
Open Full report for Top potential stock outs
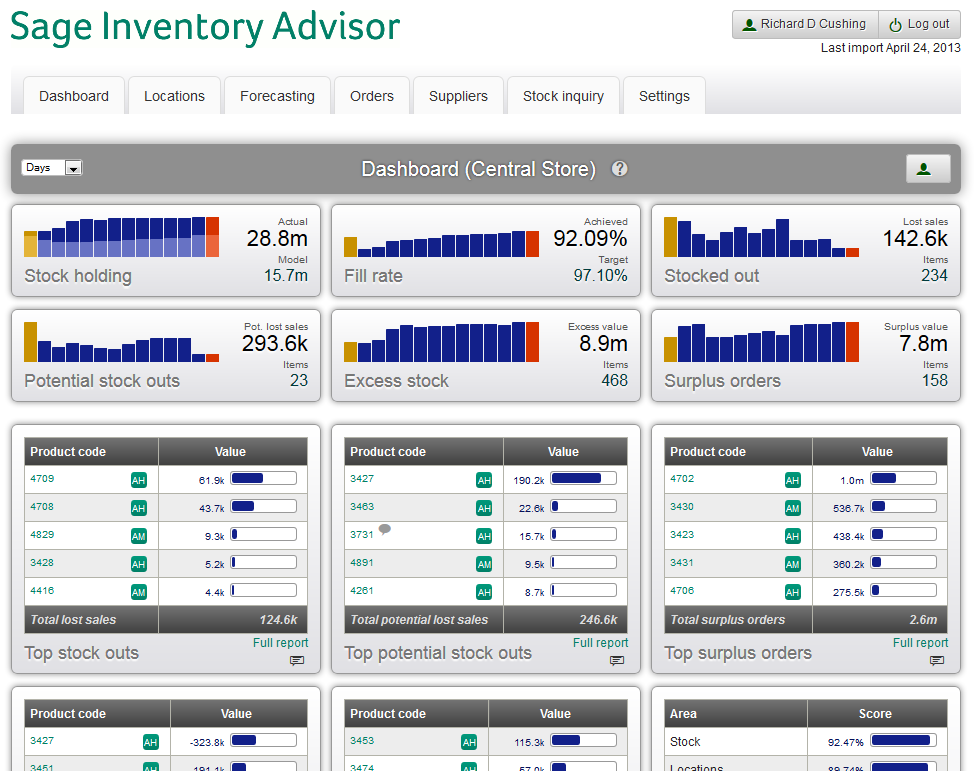click(x=600, y=643)
